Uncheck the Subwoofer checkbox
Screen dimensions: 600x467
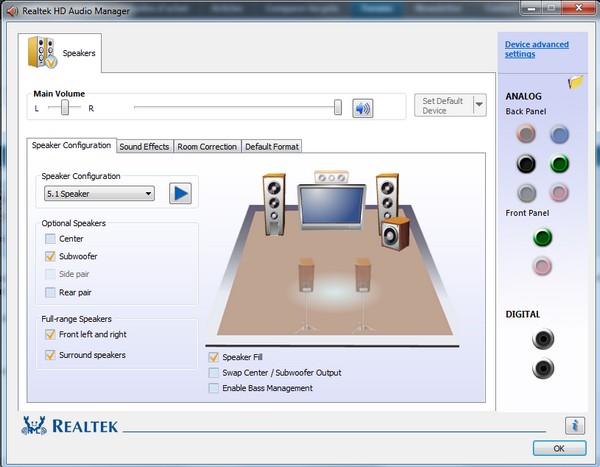(51, 257)
